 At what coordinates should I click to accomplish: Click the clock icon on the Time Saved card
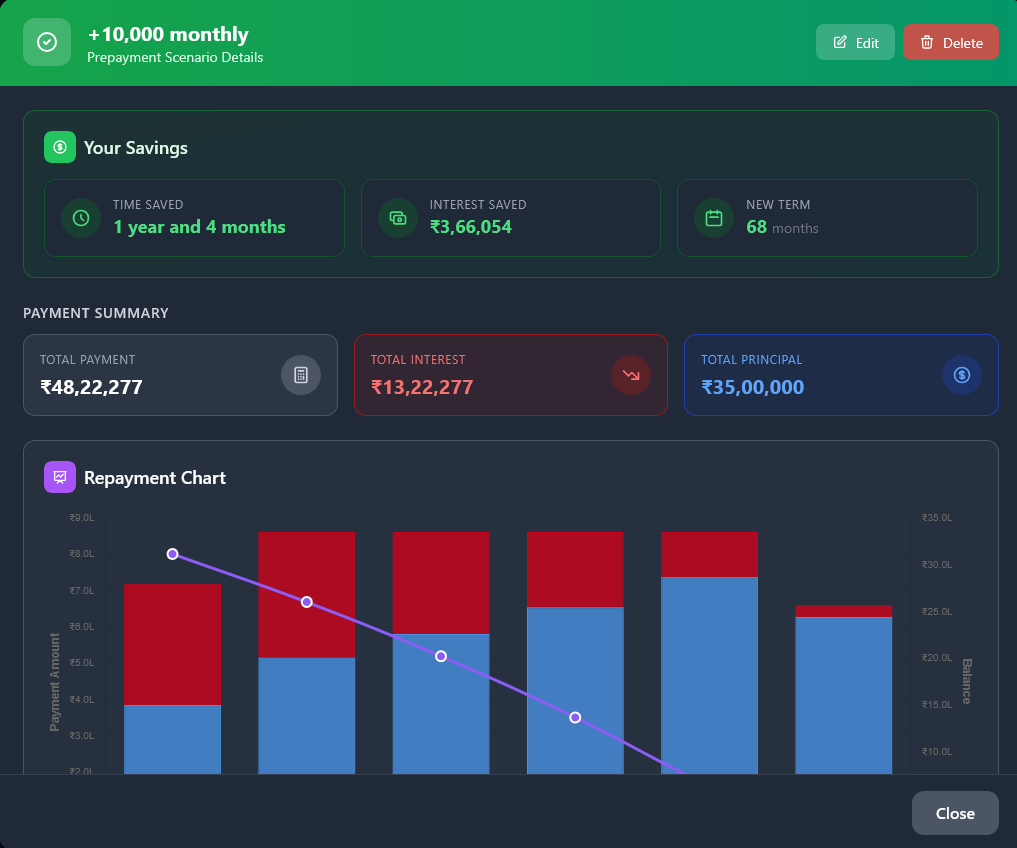(80, 218)
